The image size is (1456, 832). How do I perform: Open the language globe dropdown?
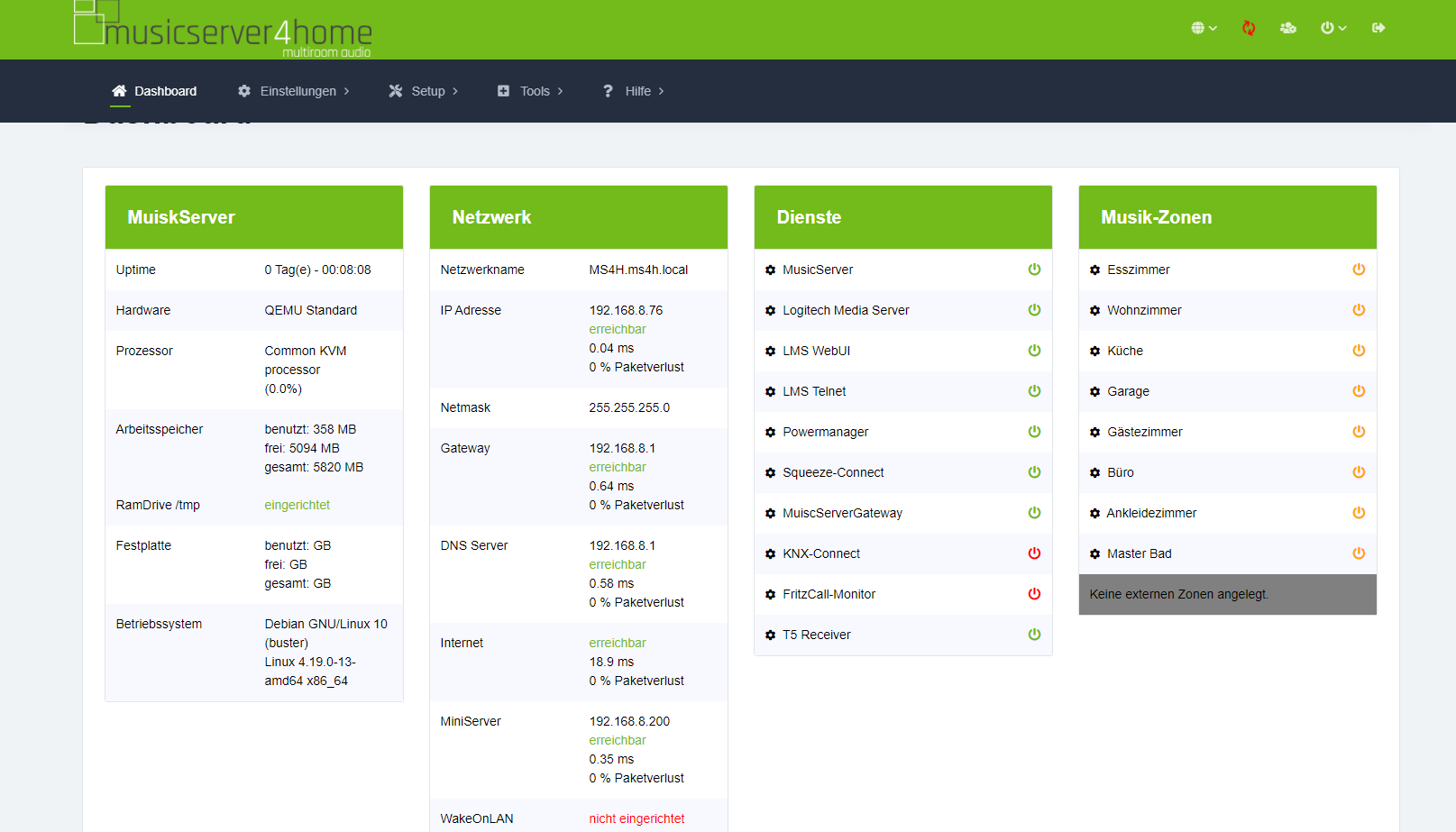coord(1203,28)
